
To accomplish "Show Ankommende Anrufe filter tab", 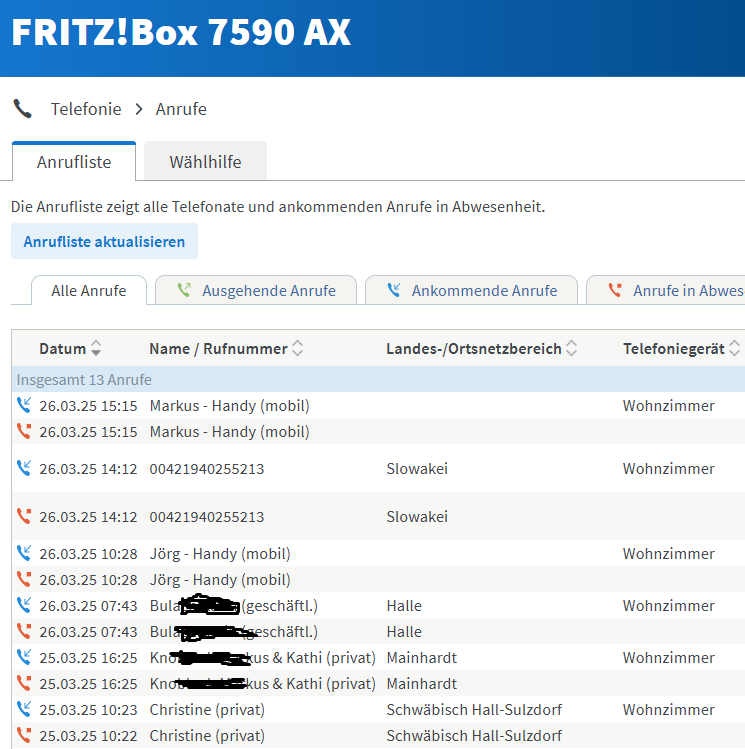I will coord(471,290).
